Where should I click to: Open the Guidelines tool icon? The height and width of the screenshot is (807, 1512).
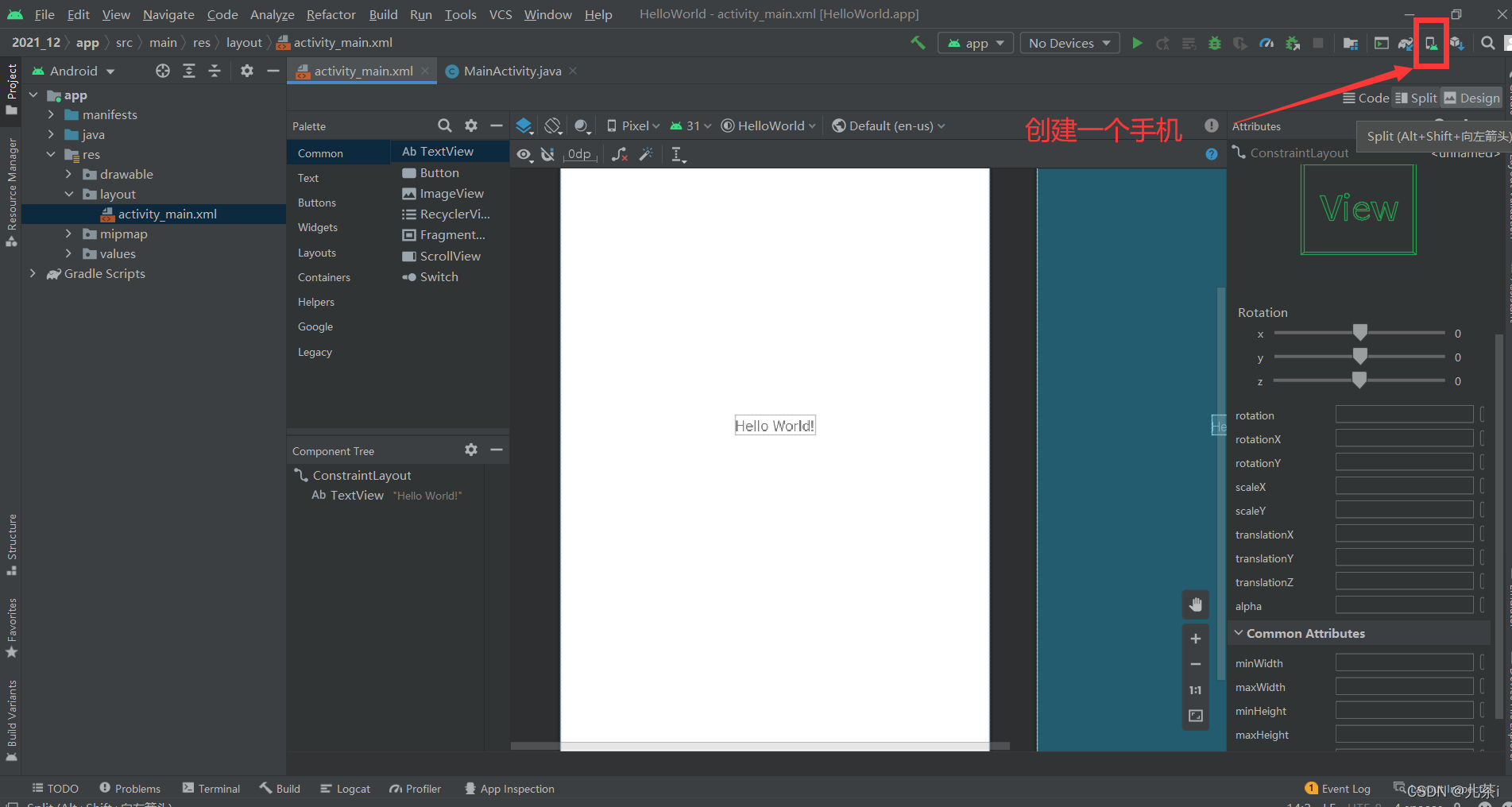click(x=678, y=155)
